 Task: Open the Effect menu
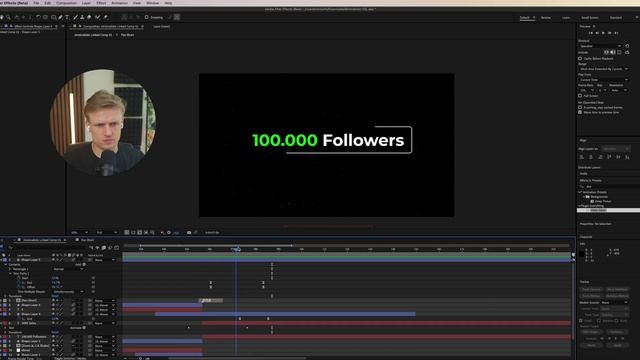coord(101,3)
